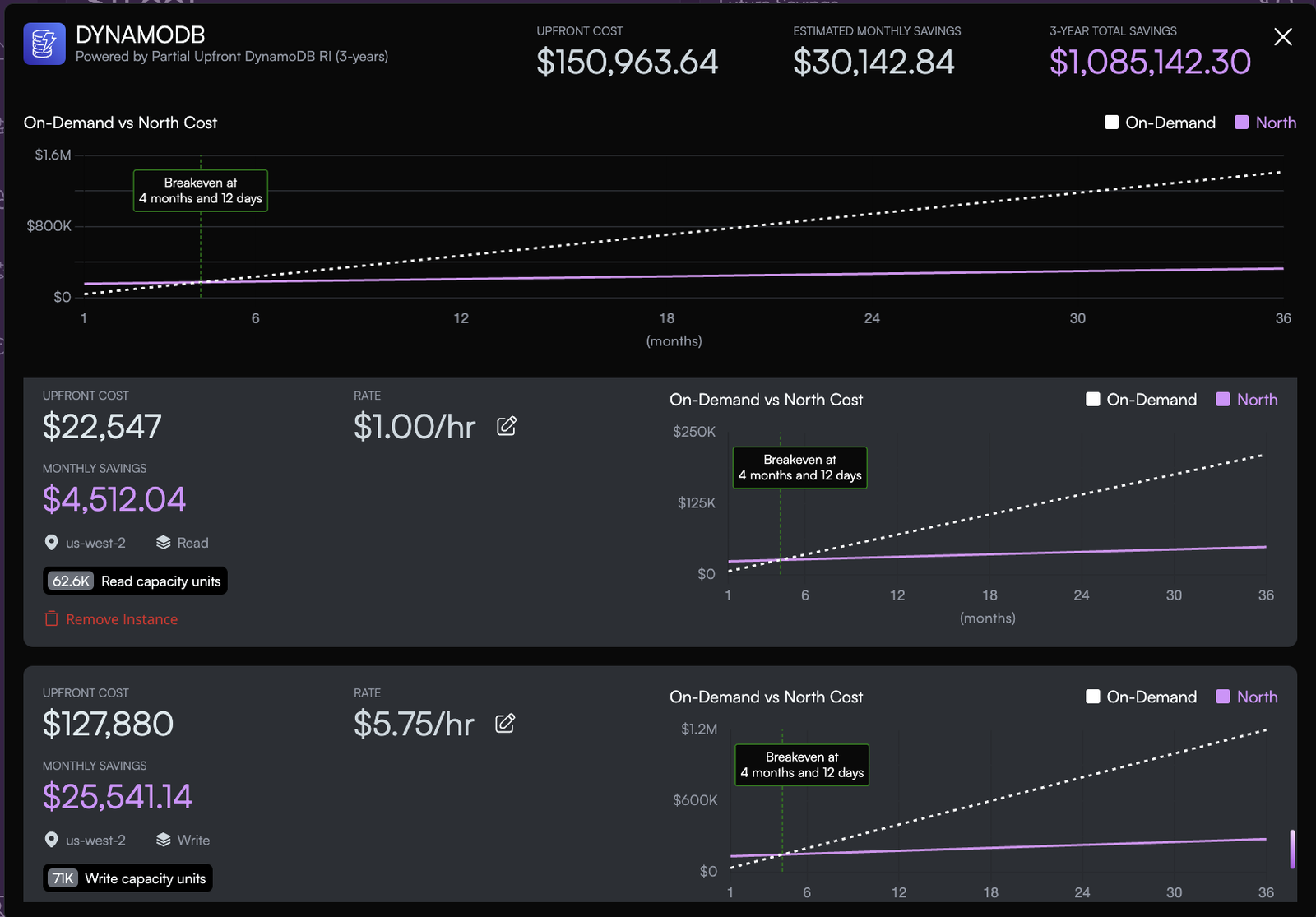Click the $5.75/hr rate text
Viewport: 1316px width, 917px height.
(x=414, y=725)
